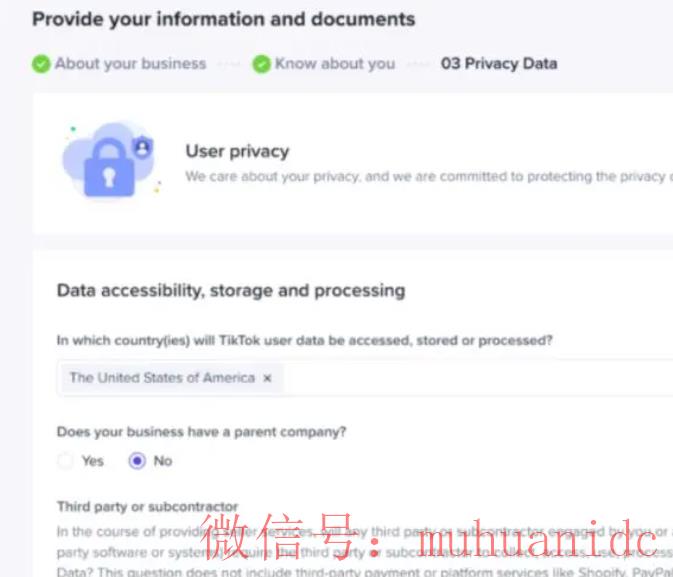Select Yes for parent company

(66, 461)
